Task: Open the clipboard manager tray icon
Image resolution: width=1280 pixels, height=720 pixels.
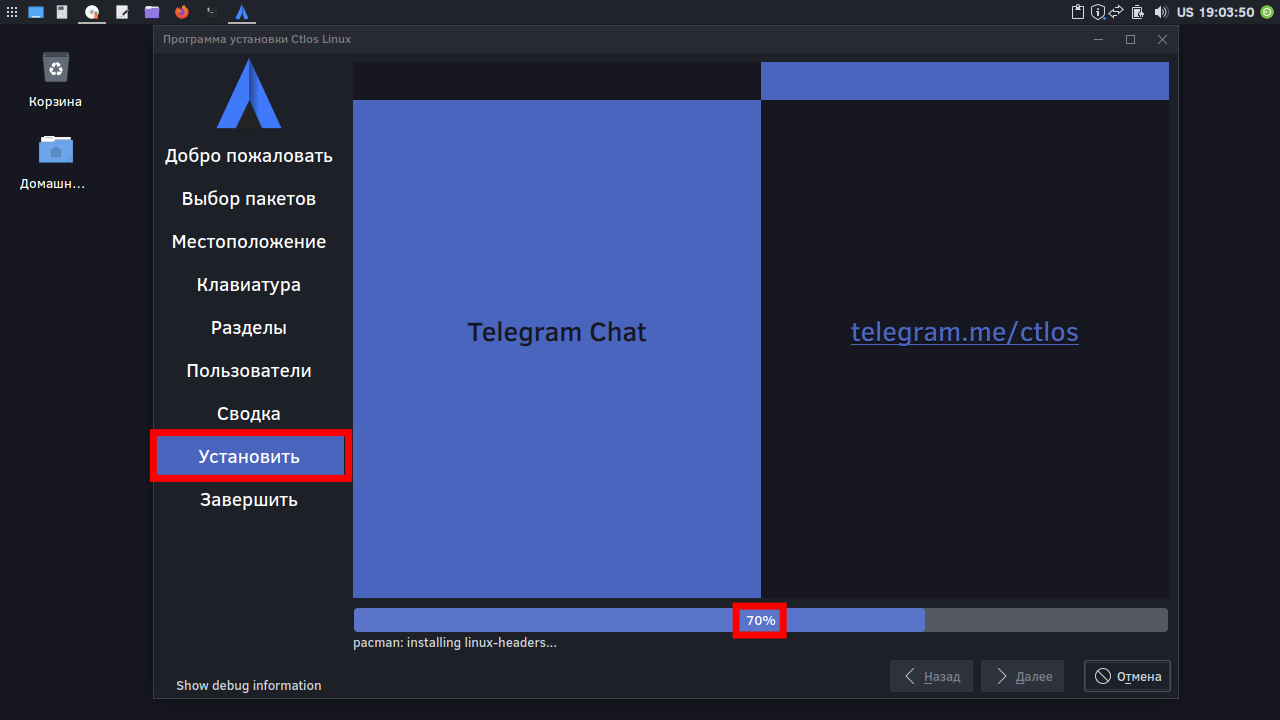Action: (x=1078, y=12)
